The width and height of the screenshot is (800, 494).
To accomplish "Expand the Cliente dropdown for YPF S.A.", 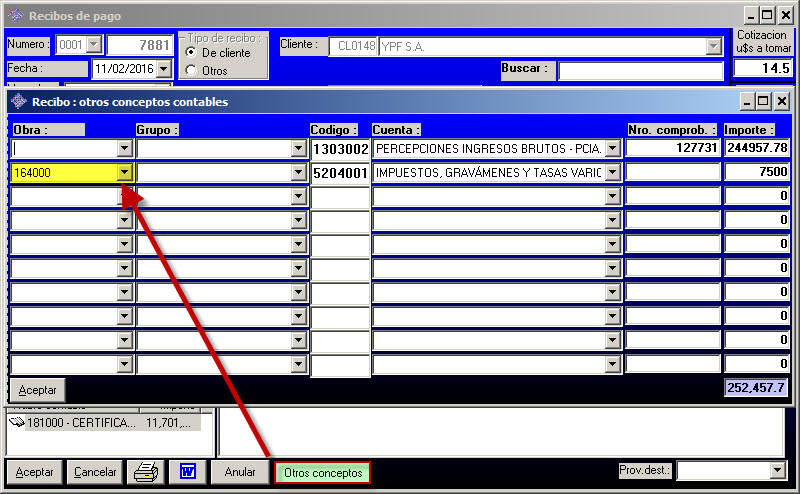I will point(713,46).
